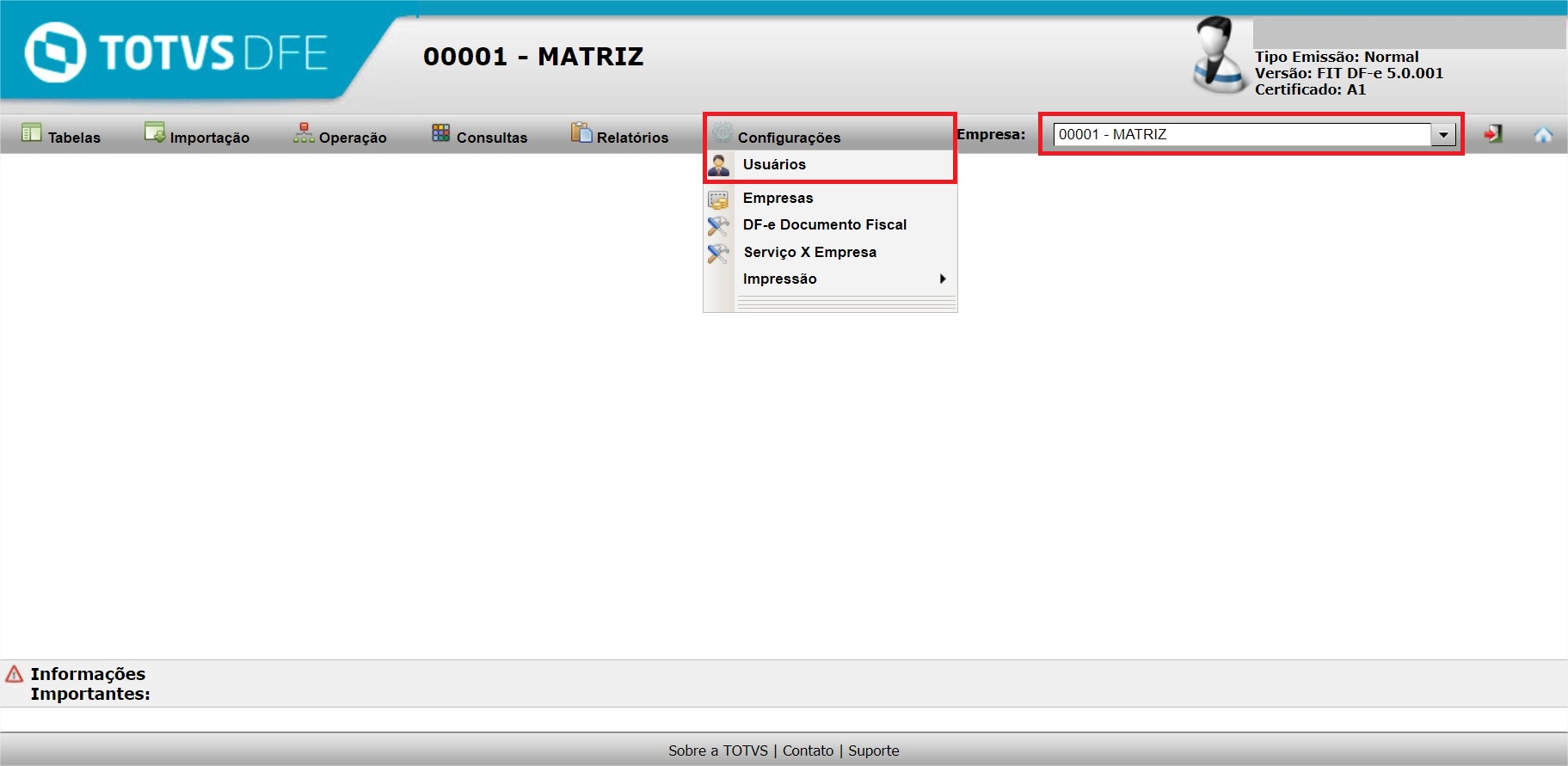Viewport: 1568px width, 766px height.
Task: Click the TOTVS DFE logo
Action: tap(176, 52)
